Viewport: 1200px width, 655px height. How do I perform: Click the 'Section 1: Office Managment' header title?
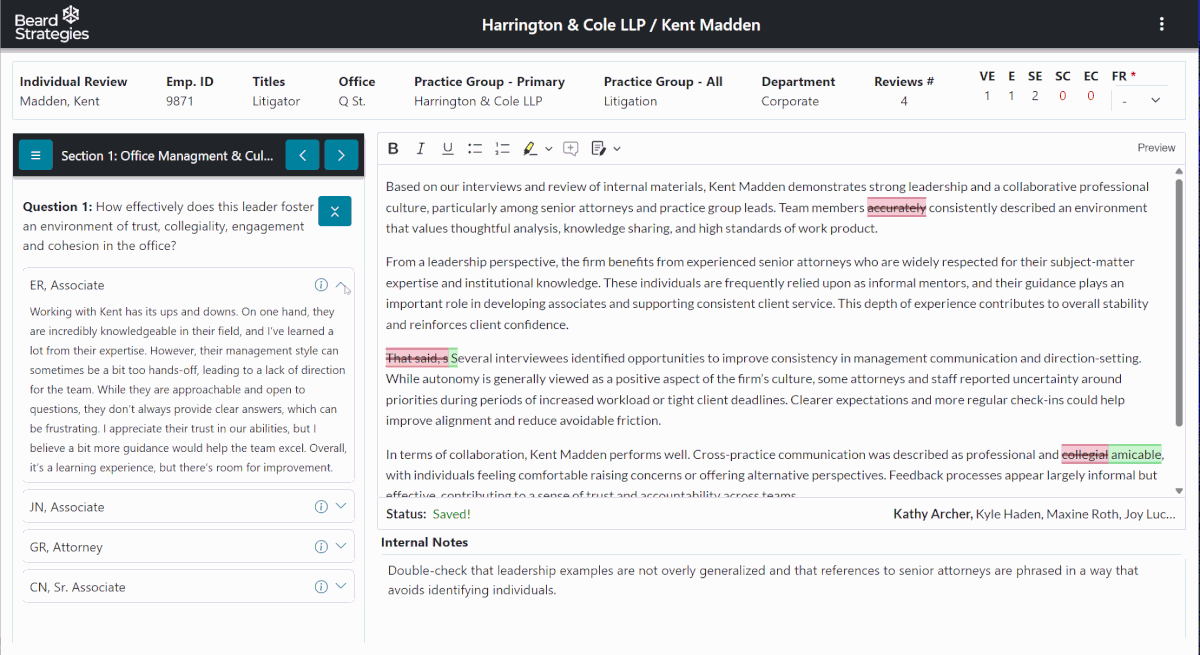[x=167, y=156]
